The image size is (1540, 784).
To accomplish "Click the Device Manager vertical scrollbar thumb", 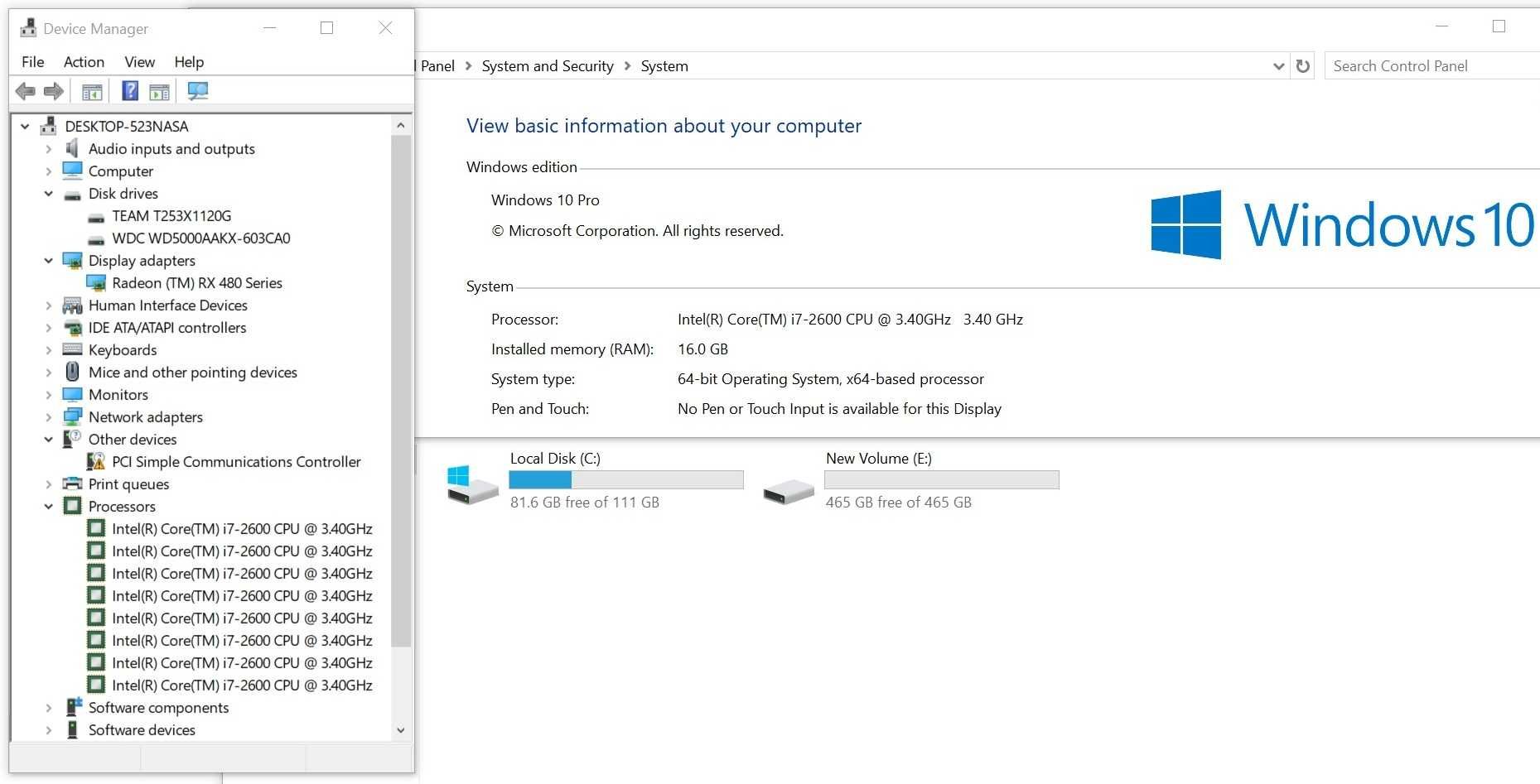I will [x=401, y=391].
